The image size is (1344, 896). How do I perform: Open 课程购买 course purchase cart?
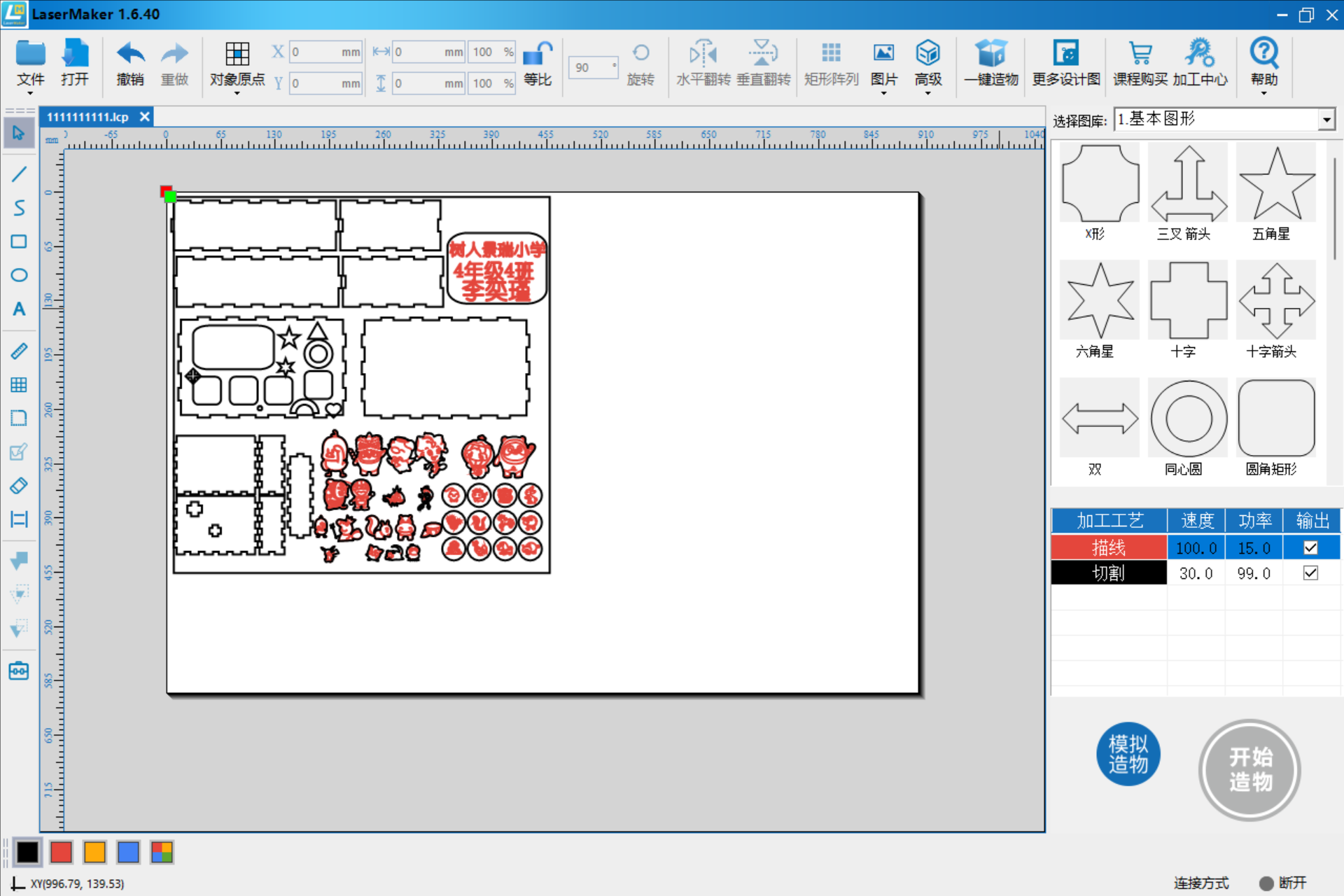tap(1140, 64)
